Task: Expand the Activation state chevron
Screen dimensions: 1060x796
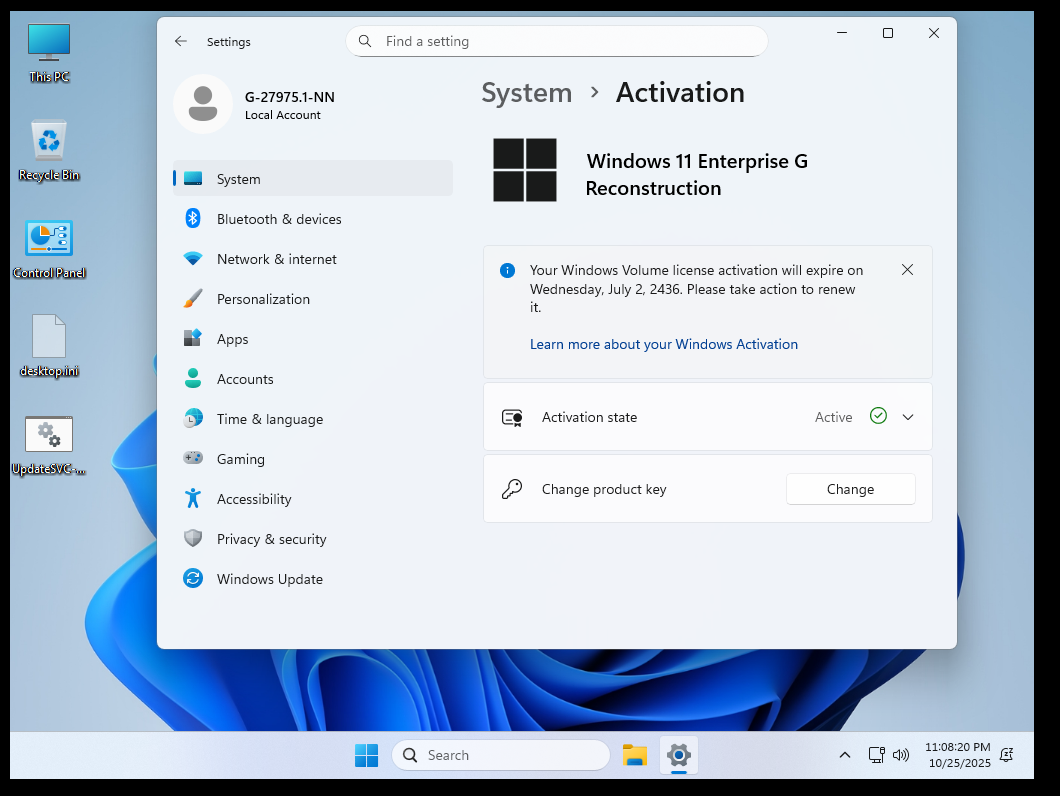Action: 908,417
